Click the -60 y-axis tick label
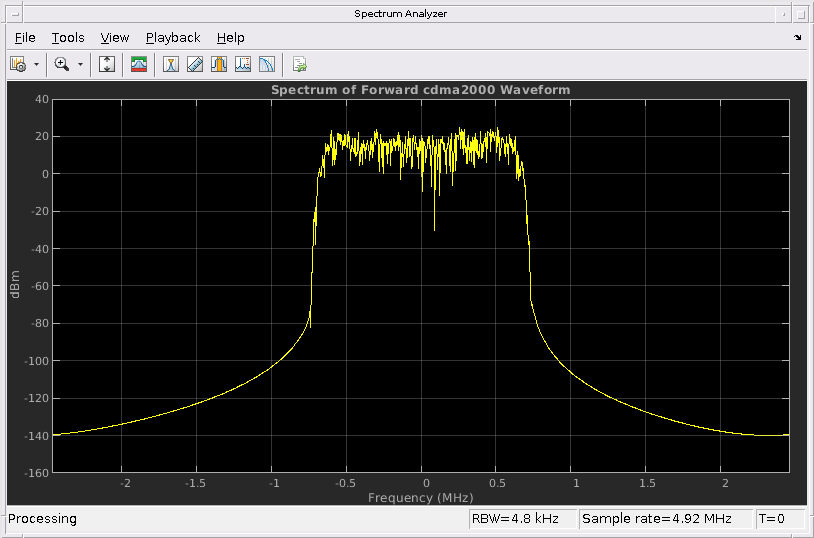 [38, 286]
